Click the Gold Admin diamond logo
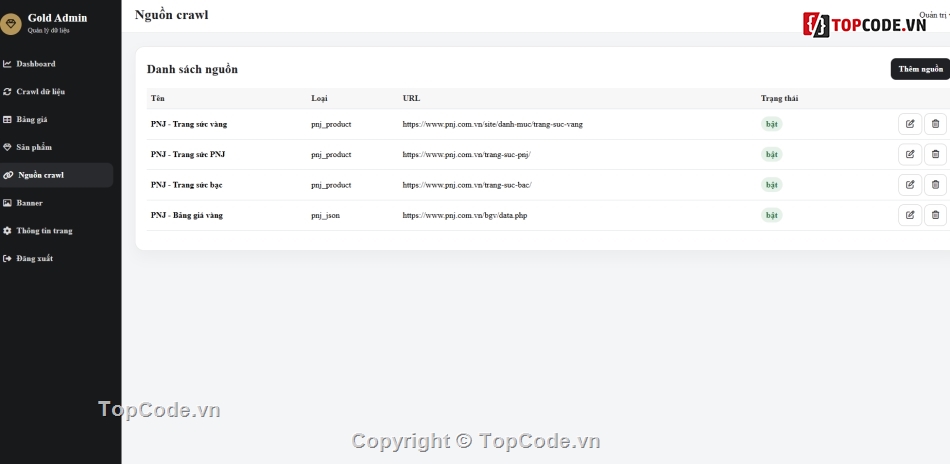 coord(10,24)
